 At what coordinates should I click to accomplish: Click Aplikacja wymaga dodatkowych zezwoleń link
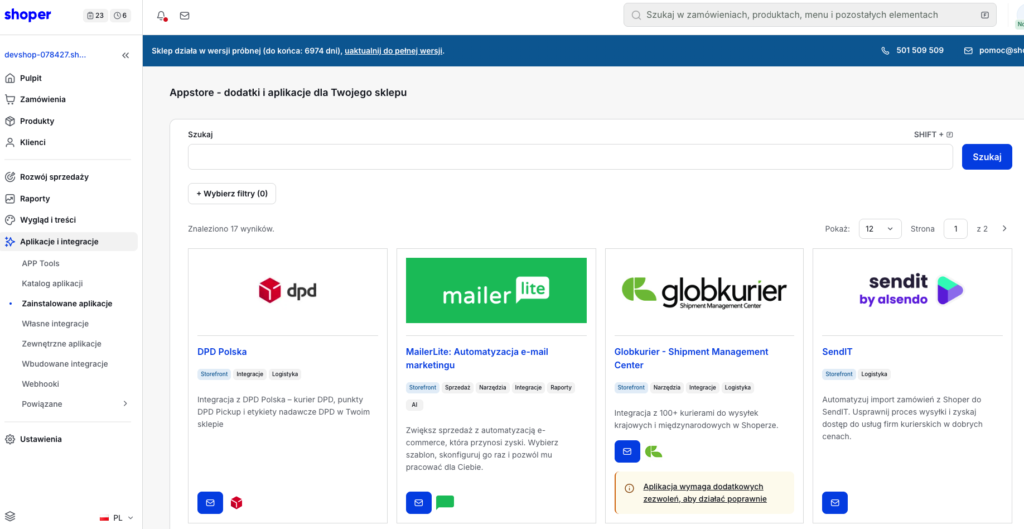pyautogui.click(x=705, y=493)
